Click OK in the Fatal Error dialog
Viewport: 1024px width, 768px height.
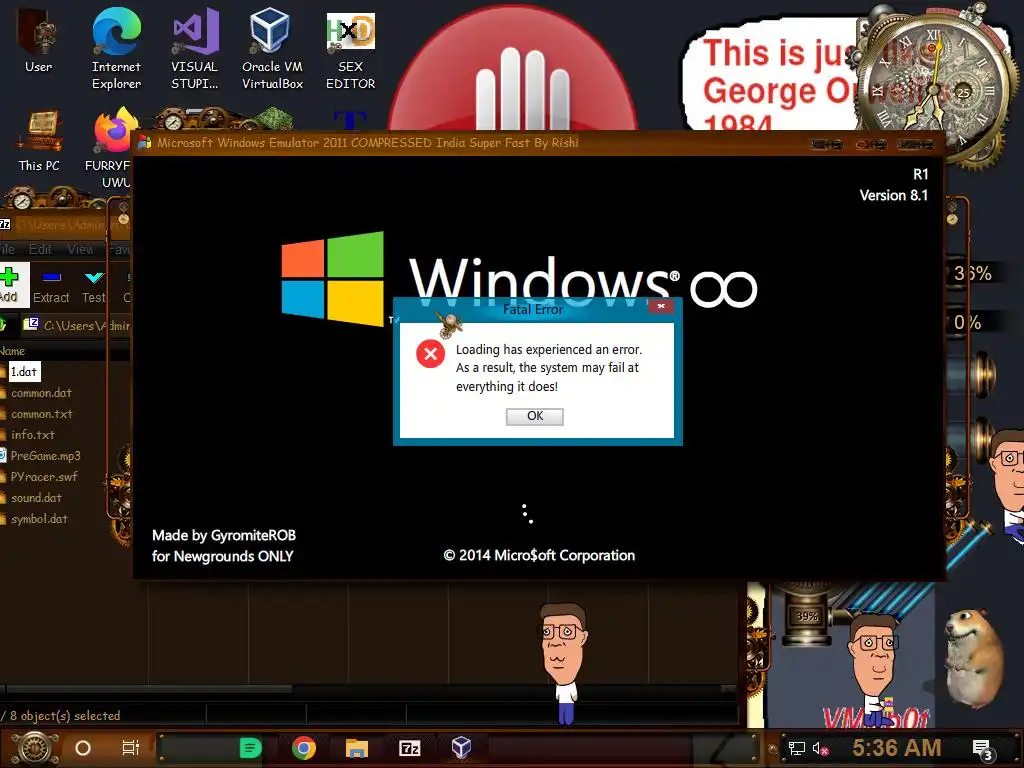(534, 416)
